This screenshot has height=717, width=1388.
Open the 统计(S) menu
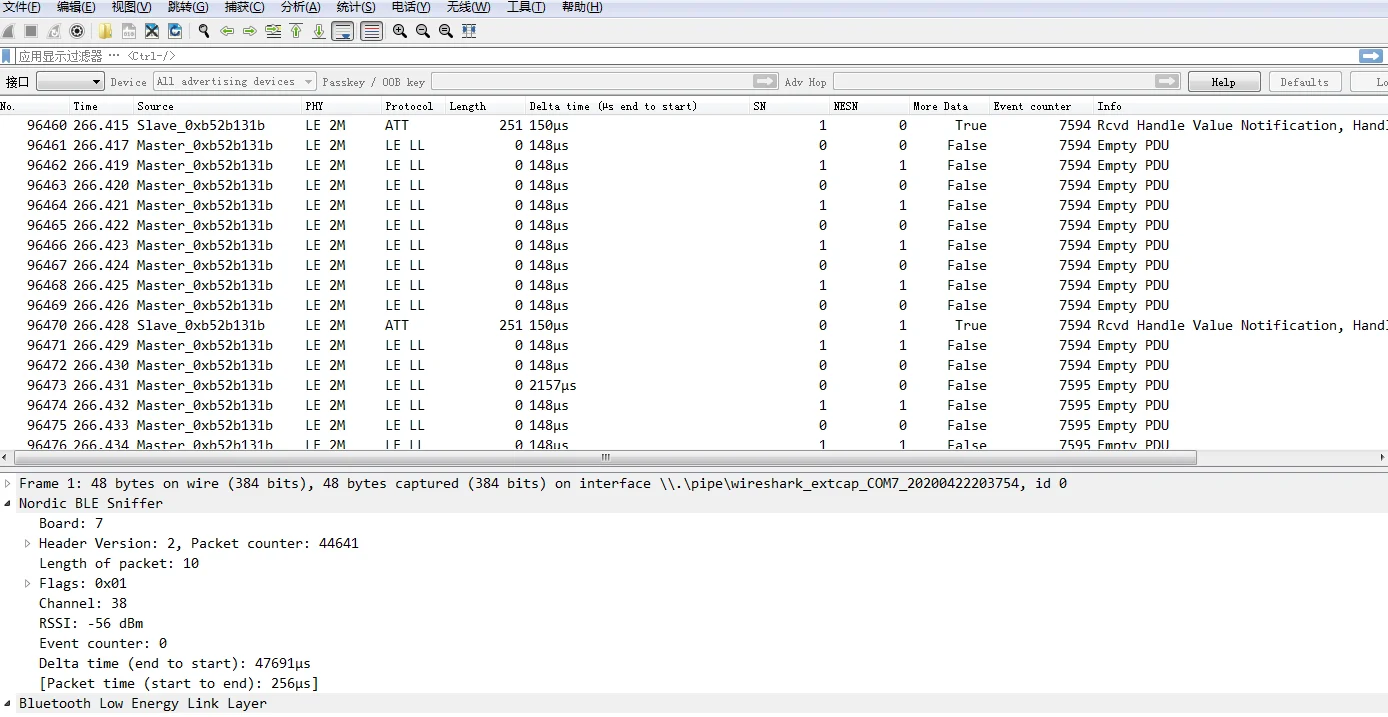click(x=356, y=7)
